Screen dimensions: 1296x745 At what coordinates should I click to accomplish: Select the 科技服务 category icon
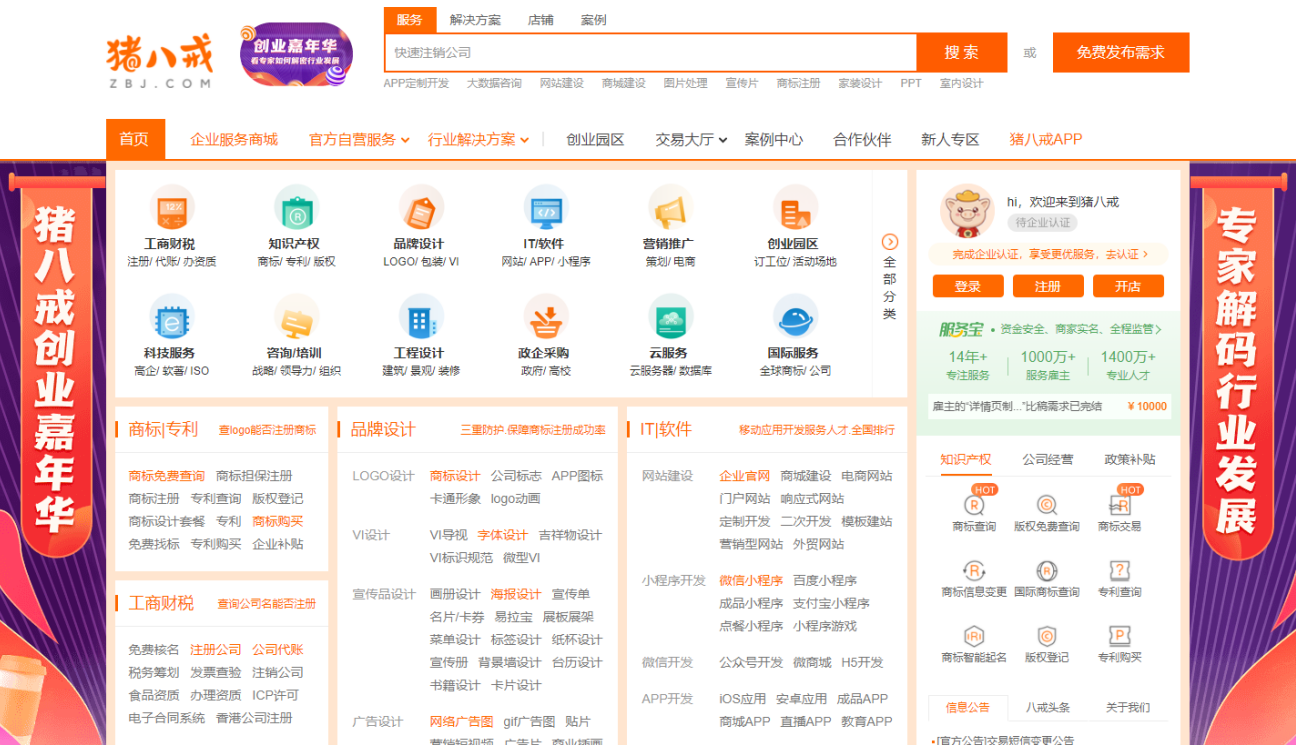[172, 319]
